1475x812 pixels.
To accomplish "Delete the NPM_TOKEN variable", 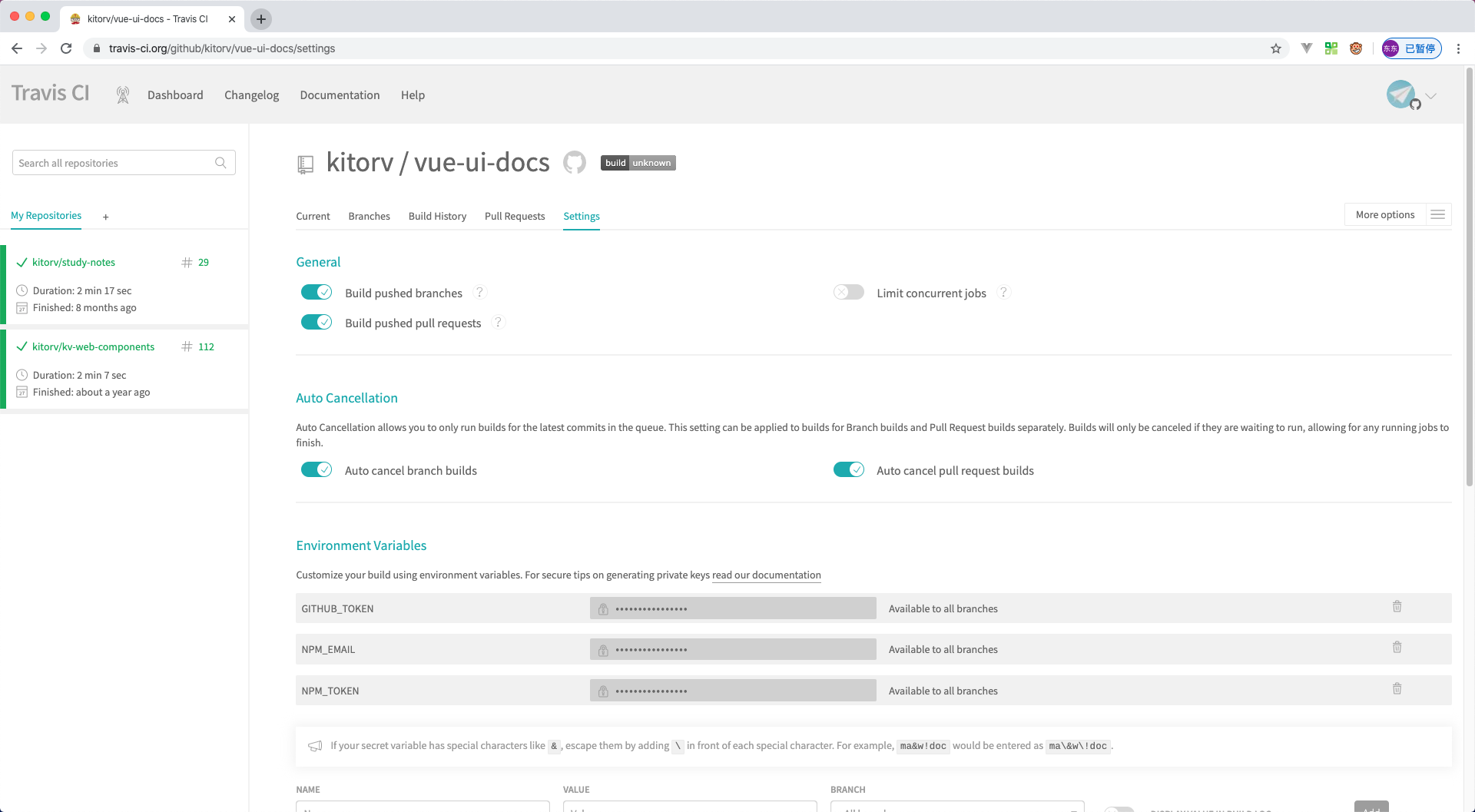I will click(x=1397, y=689).
